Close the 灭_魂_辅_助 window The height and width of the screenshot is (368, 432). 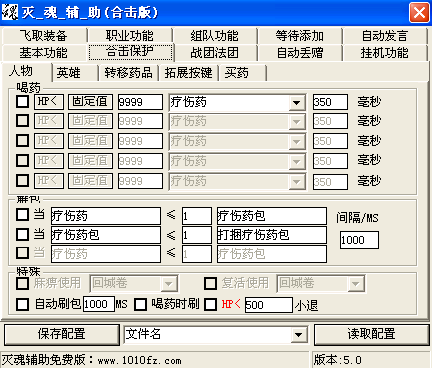coord(419,13)
